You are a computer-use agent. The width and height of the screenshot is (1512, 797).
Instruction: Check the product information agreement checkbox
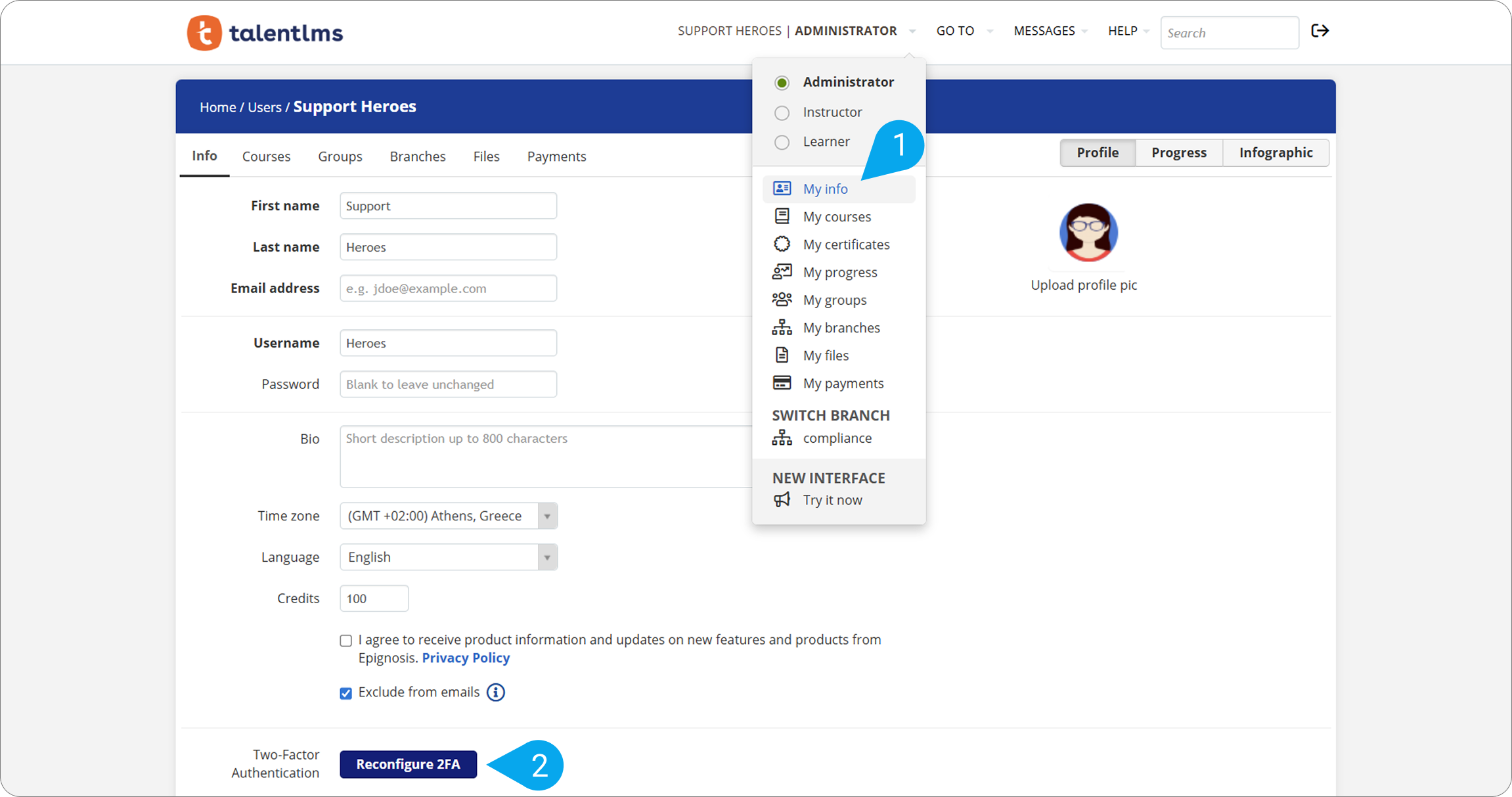(x=346, y=641)
